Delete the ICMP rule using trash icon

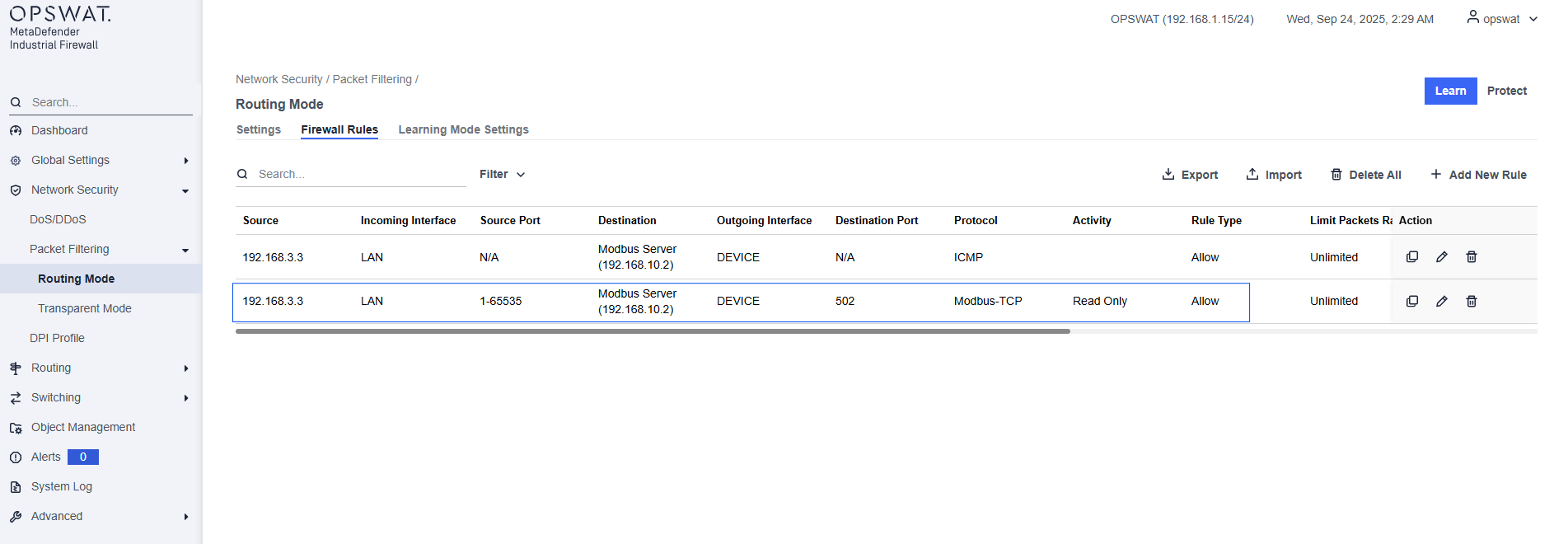(x=1471, y=257)
